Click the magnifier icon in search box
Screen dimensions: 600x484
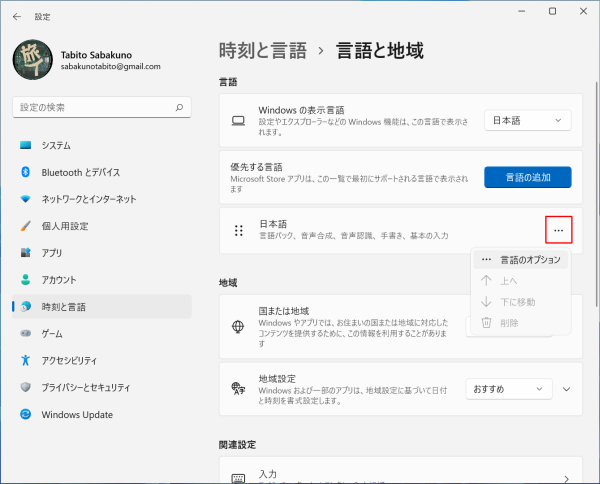click(179, 108)
